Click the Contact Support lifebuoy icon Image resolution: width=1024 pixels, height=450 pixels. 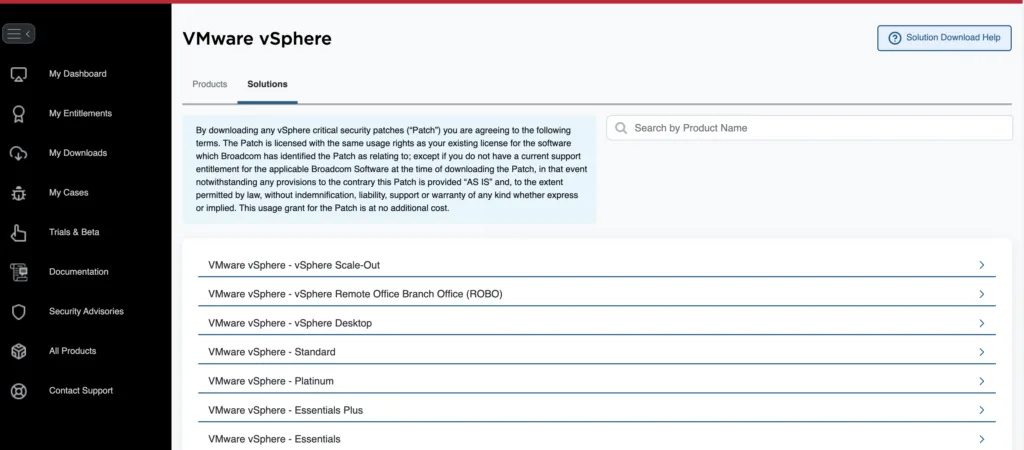[19, 391]
